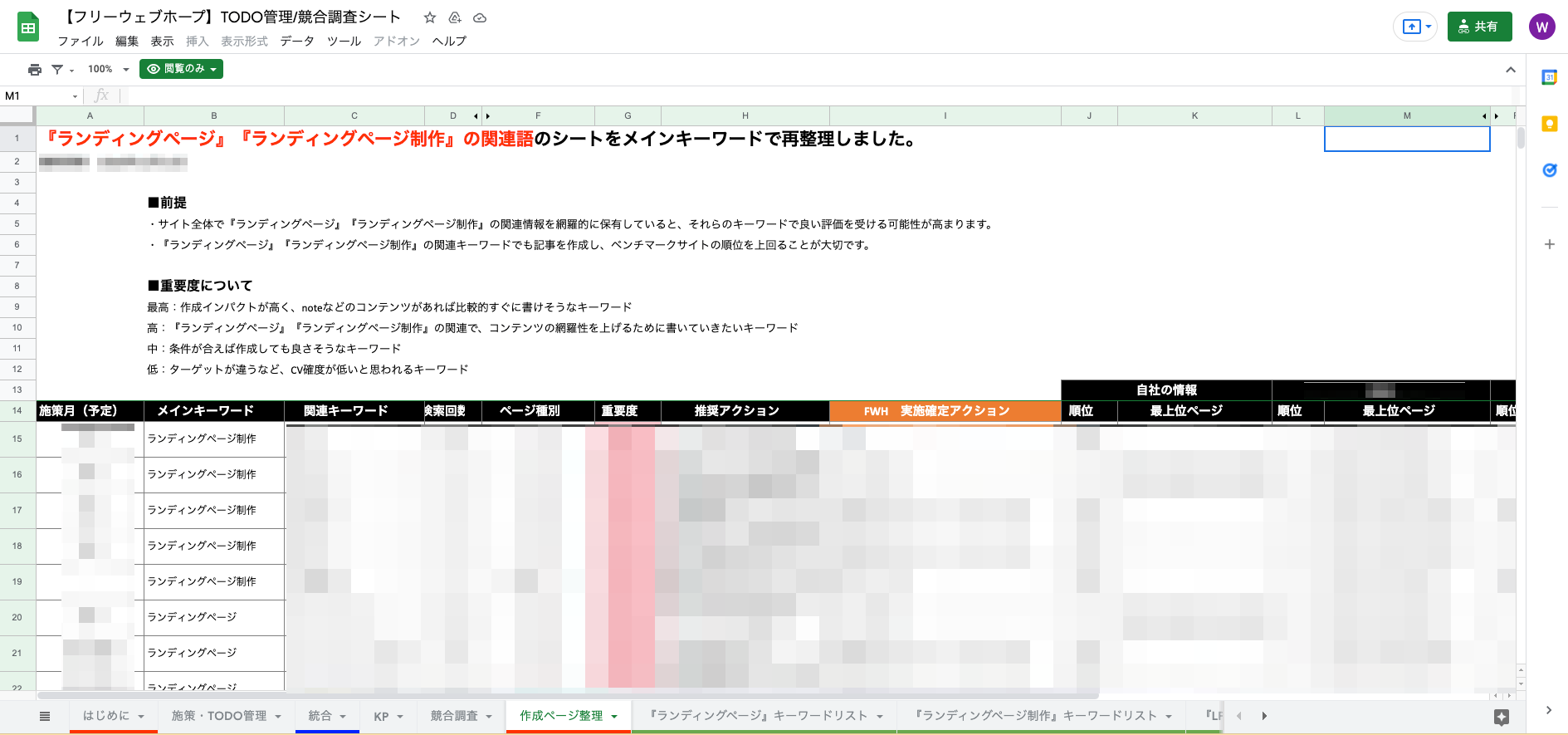Open the 表示 menu

click(x=162, y=41)
